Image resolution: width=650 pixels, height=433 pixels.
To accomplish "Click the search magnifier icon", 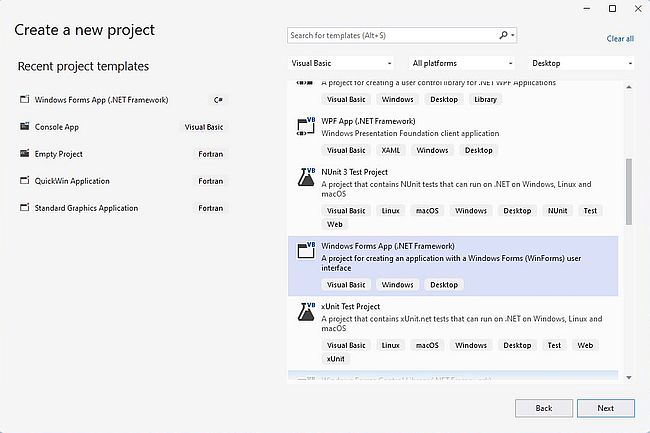I will pyautogui.click(x=503, y=35).
